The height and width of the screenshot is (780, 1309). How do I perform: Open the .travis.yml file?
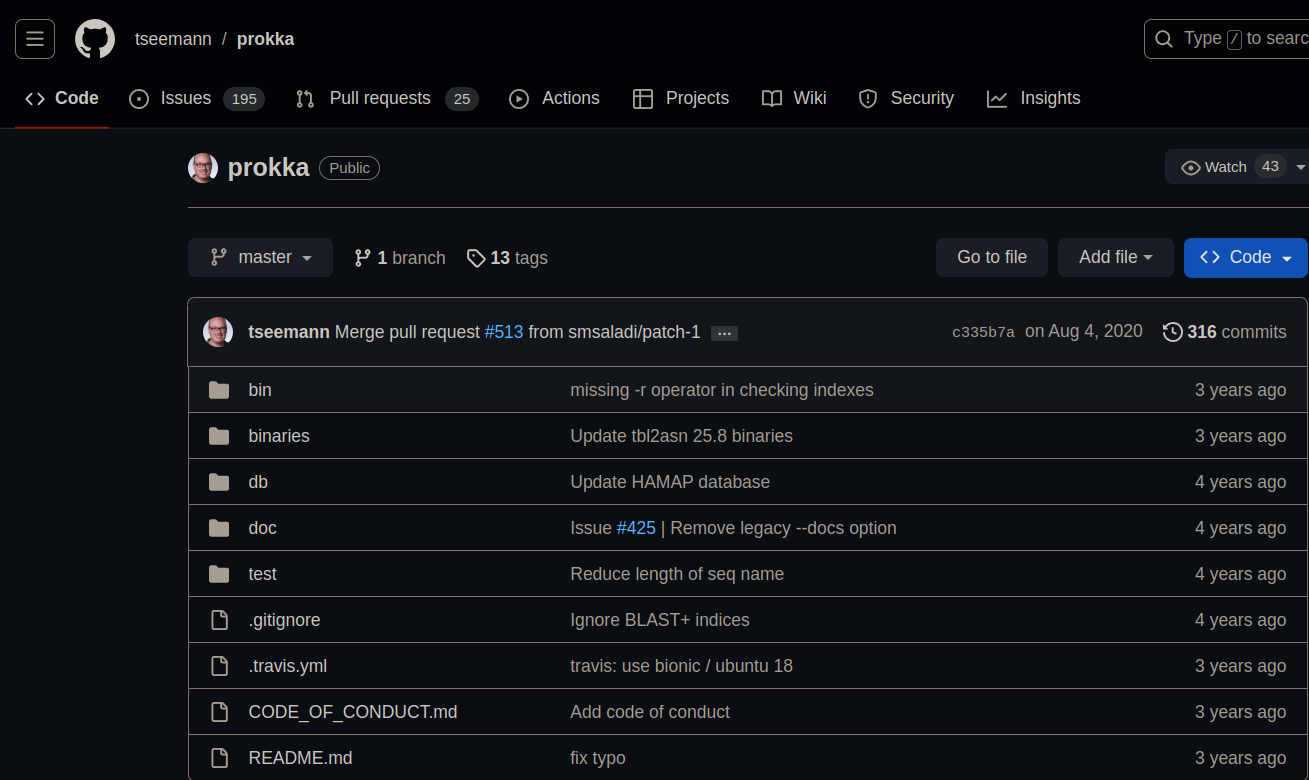pyautogui.click(x=288, y=666)
